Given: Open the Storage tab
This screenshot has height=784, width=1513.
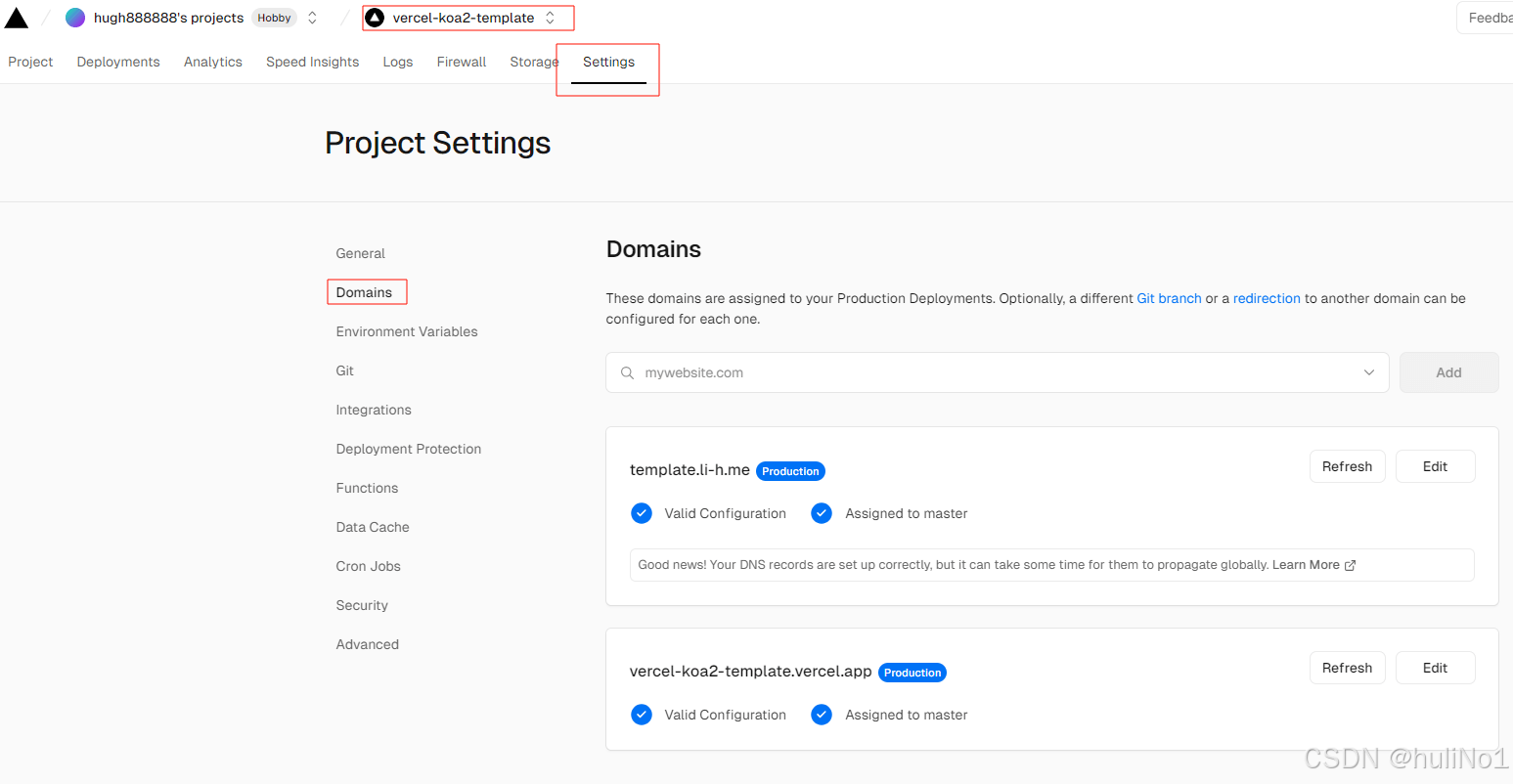Looking at the screenshot, I should tap(534, 62).
